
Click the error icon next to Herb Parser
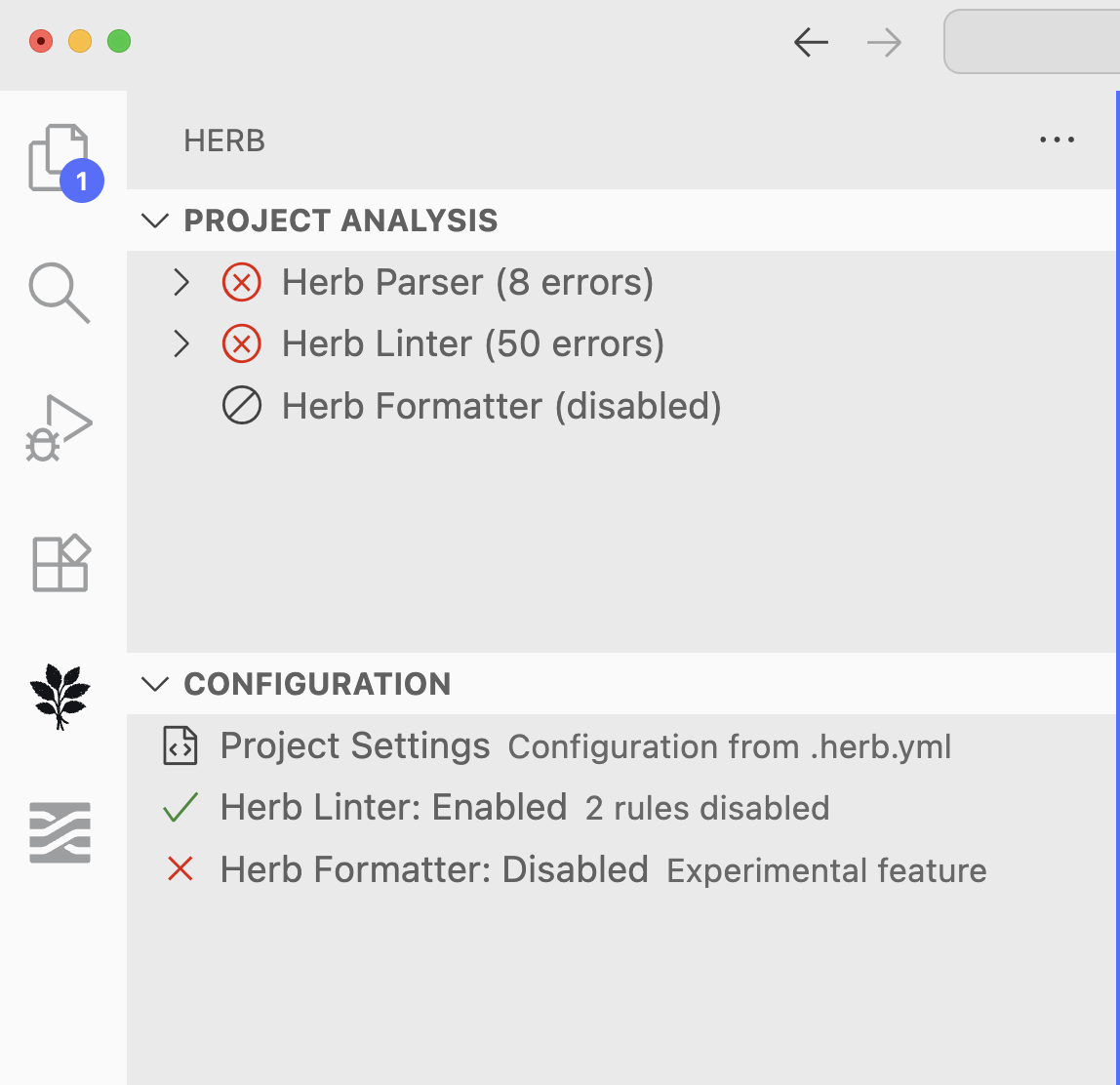242,282
